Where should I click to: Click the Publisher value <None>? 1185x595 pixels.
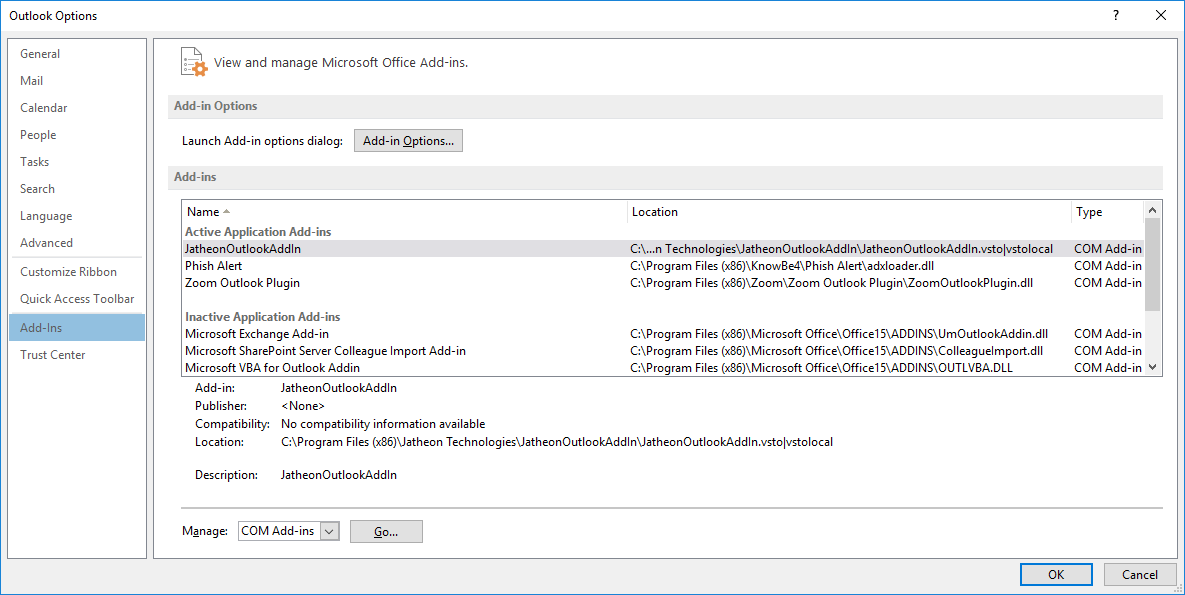tap(302, 406)
